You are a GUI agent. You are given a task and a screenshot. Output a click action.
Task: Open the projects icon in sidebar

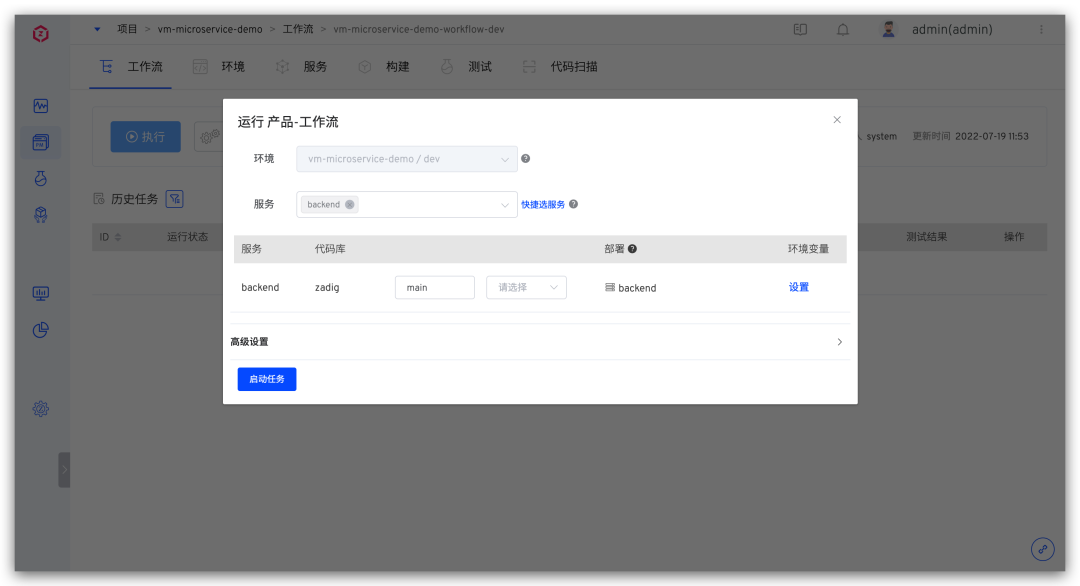pyautogui.click(x=41, y=142)
